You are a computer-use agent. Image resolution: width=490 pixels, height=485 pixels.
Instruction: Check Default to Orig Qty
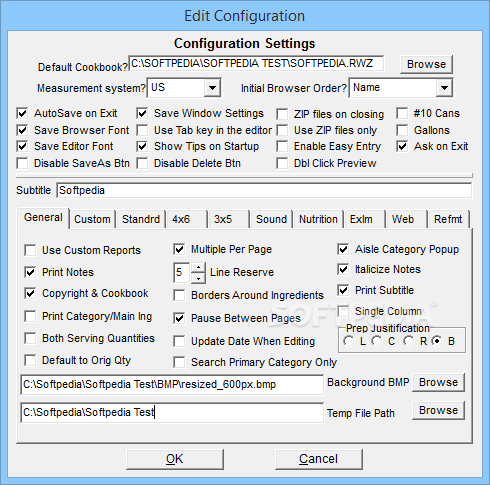30,360
